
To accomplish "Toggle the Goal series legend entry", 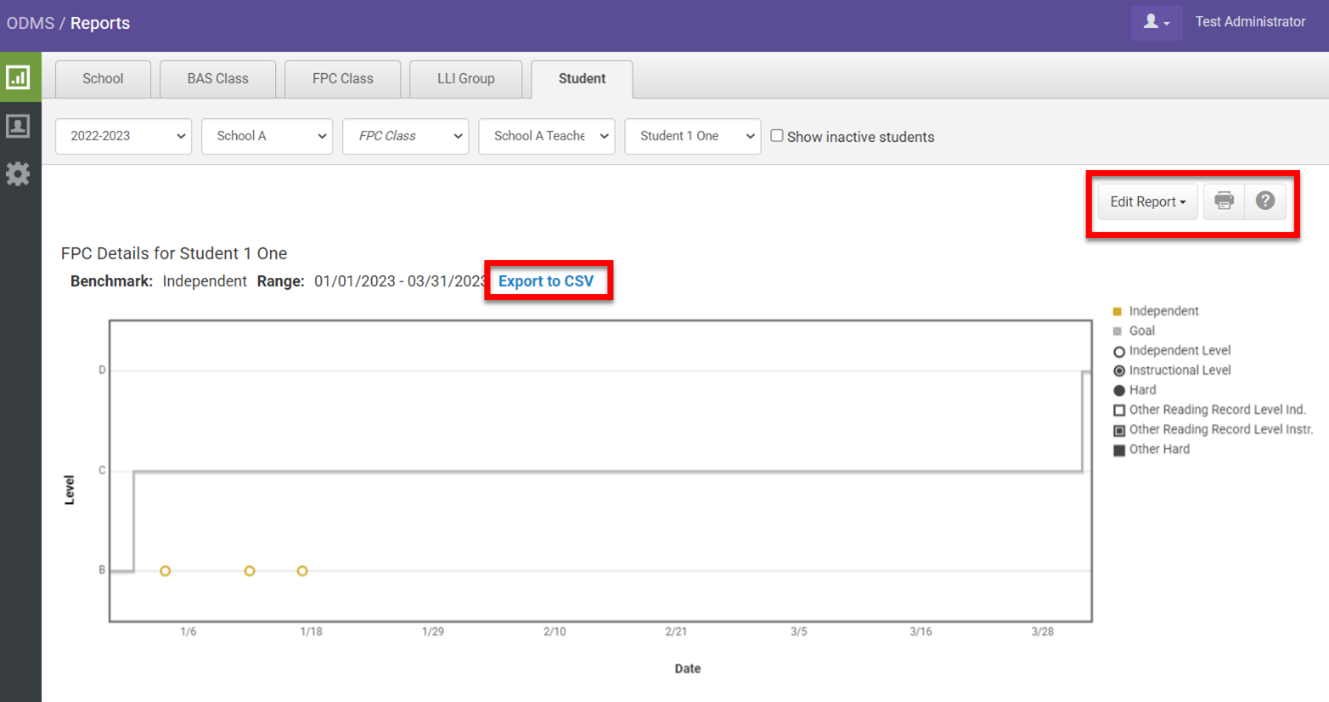I will click(1141, 331).
